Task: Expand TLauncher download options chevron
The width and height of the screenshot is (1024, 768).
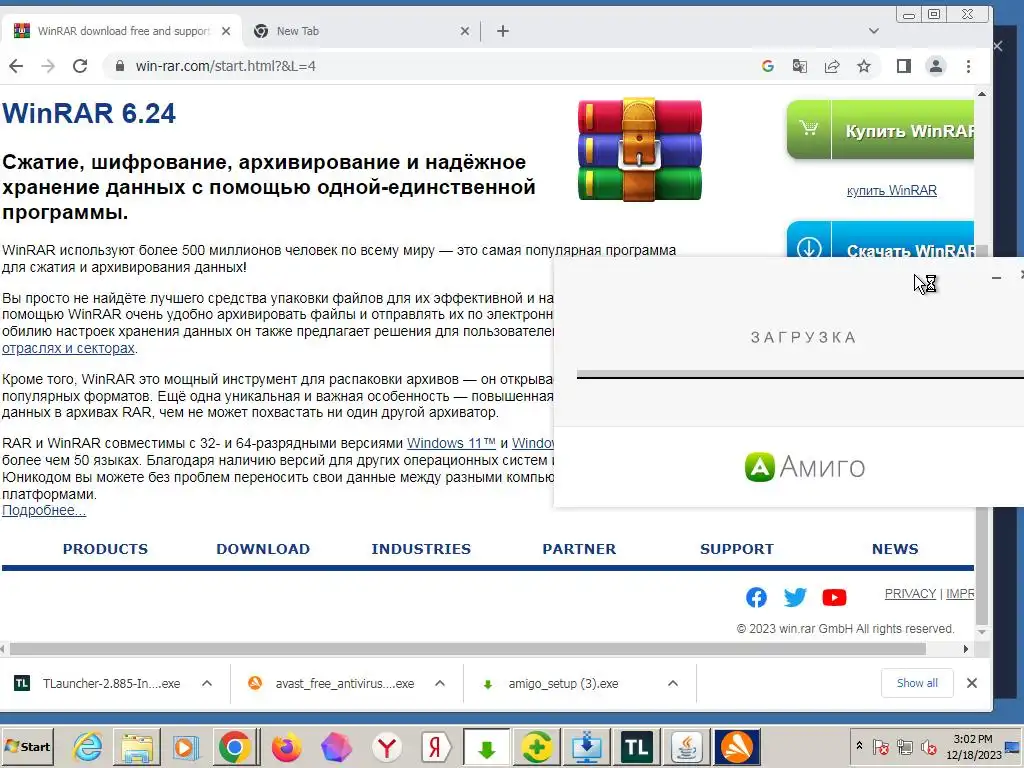Action: coord(207,683)
